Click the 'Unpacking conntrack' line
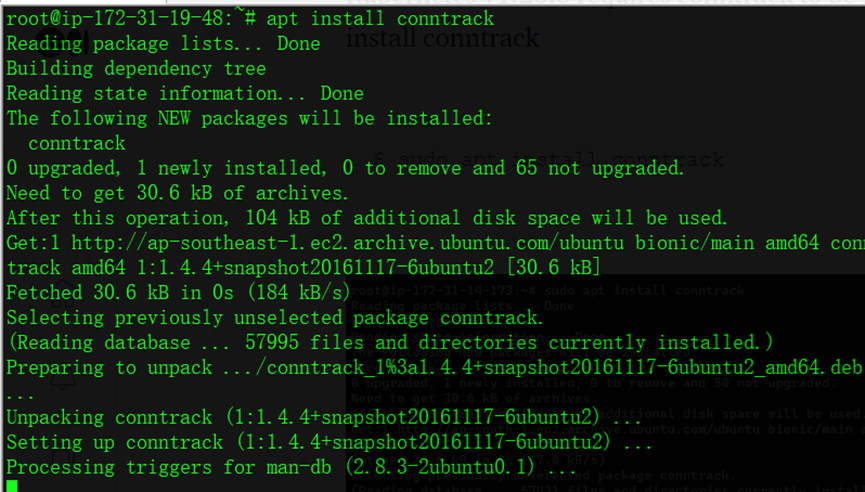Screen dimensions: 865x492 tap(318, 417)
